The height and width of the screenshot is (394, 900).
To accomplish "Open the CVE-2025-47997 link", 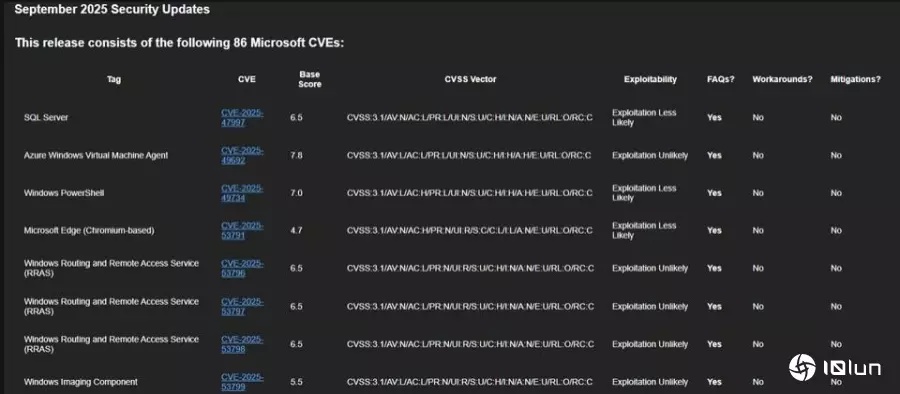I will (x=242, y=118).
